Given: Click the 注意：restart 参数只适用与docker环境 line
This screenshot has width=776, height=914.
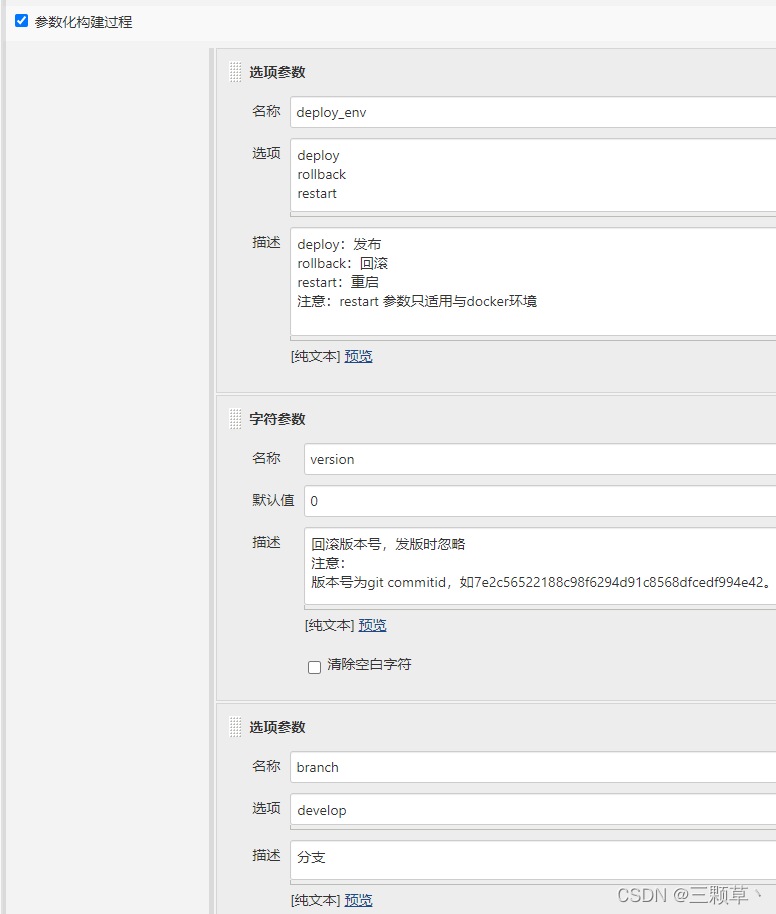Looking at the screenshot, I should (x=417, y=301).
